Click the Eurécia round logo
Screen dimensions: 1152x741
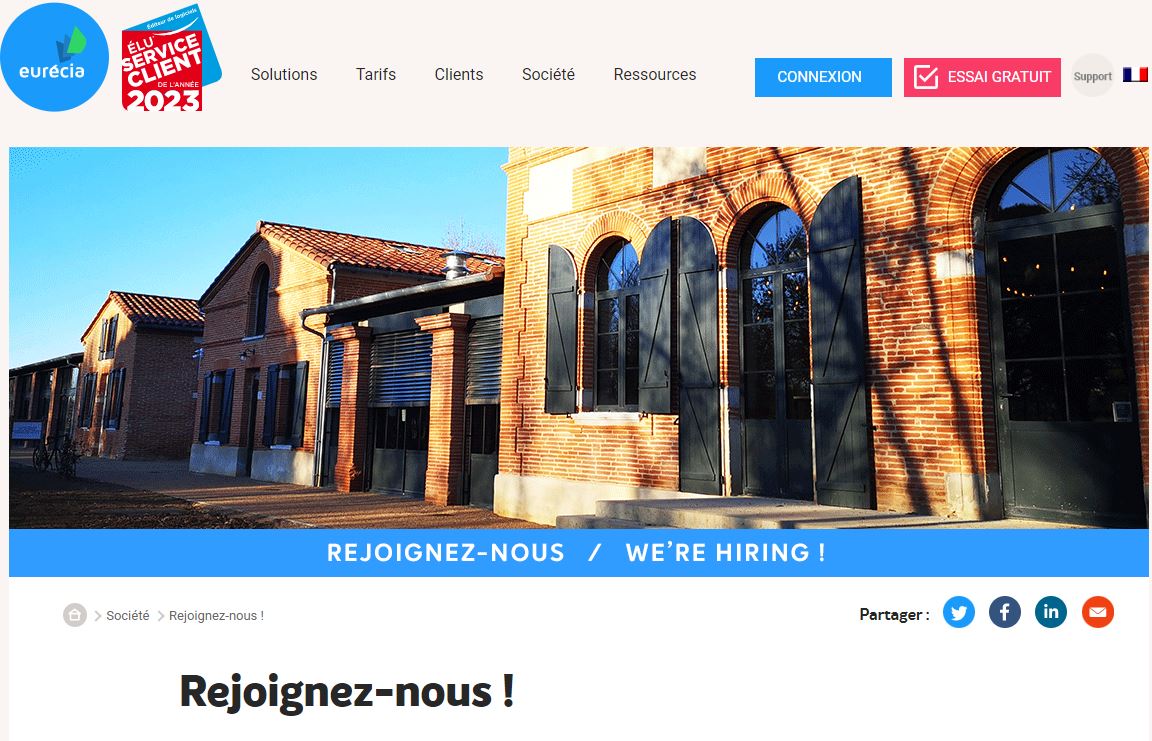[x=54, y=57]
